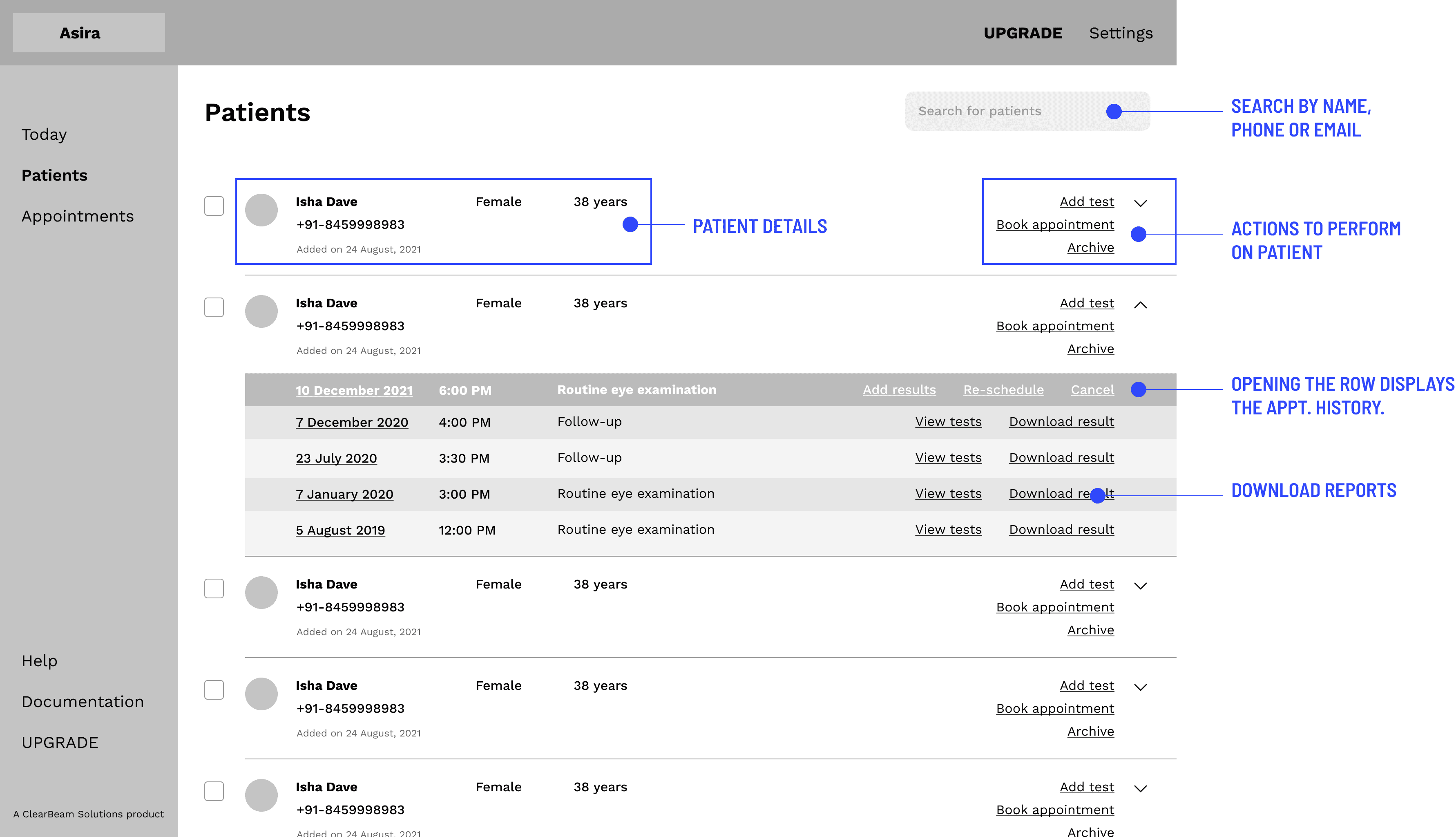Click the blue marker dot next to Cancel
The image size is (1456, 837).
point(1138,390)
